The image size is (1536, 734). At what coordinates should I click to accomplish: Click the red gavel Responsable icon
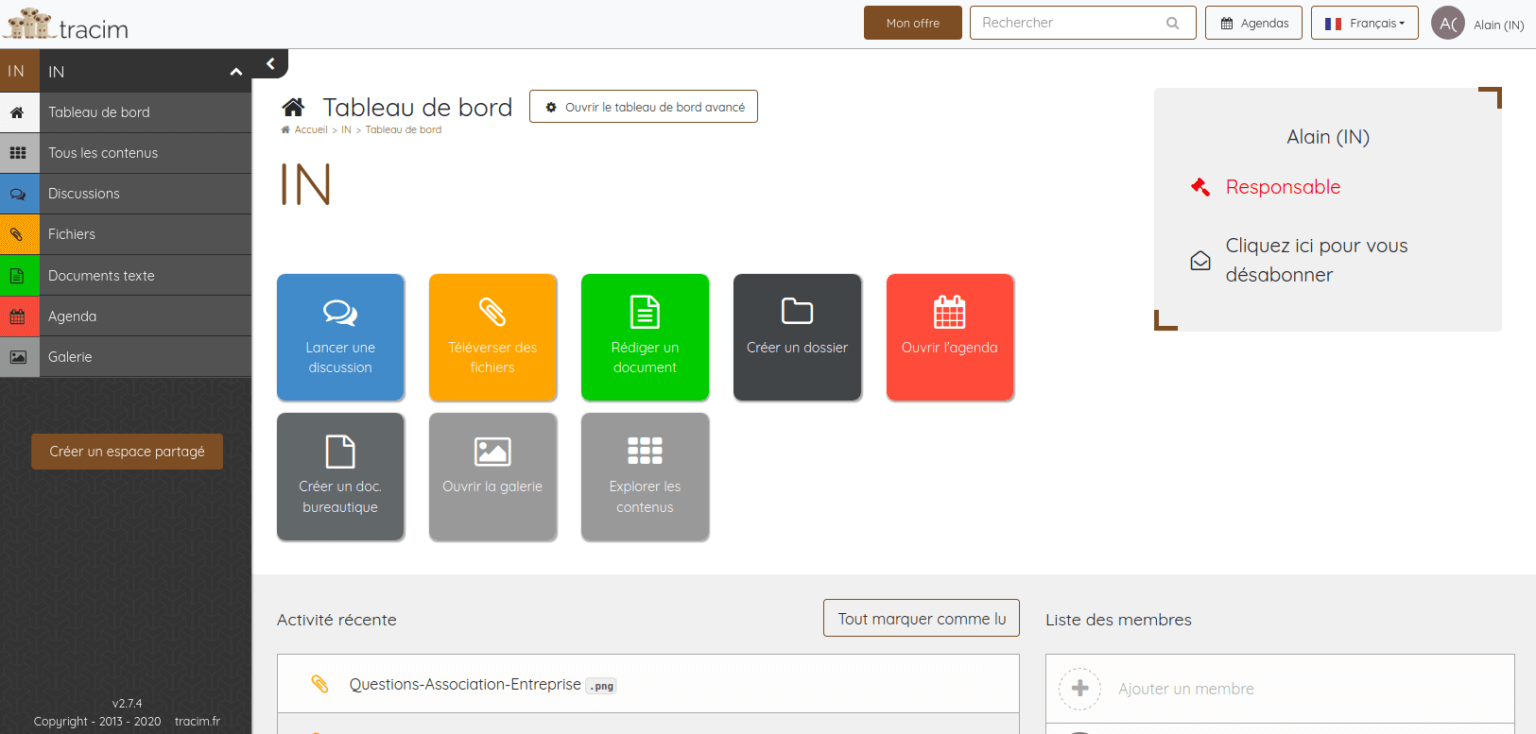[1200, 187]
